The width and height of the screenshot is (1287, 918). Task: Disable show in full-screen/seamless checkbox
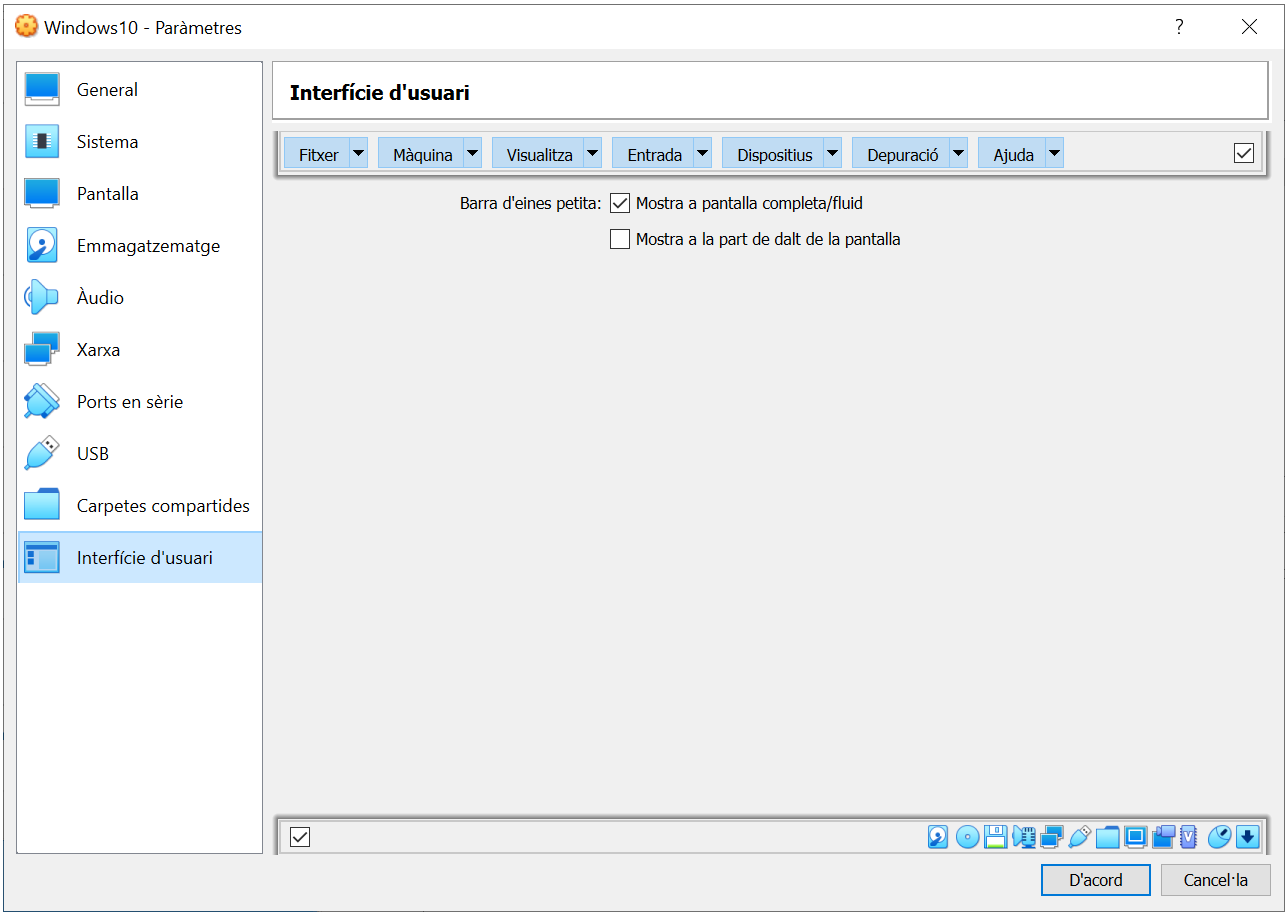click(620, 203)
